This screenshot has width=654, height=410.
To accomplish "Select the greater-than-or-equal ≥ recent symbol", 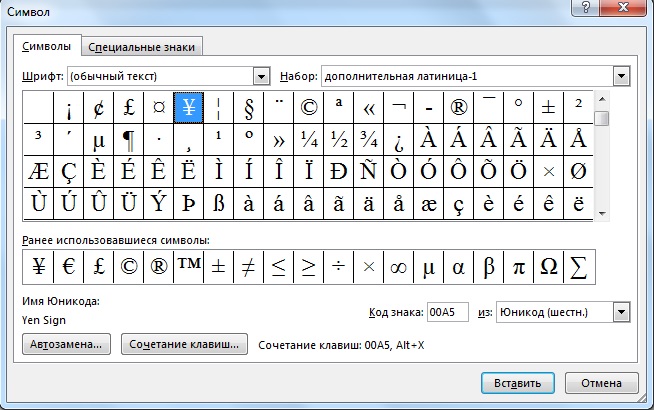I will pos(309,267).
